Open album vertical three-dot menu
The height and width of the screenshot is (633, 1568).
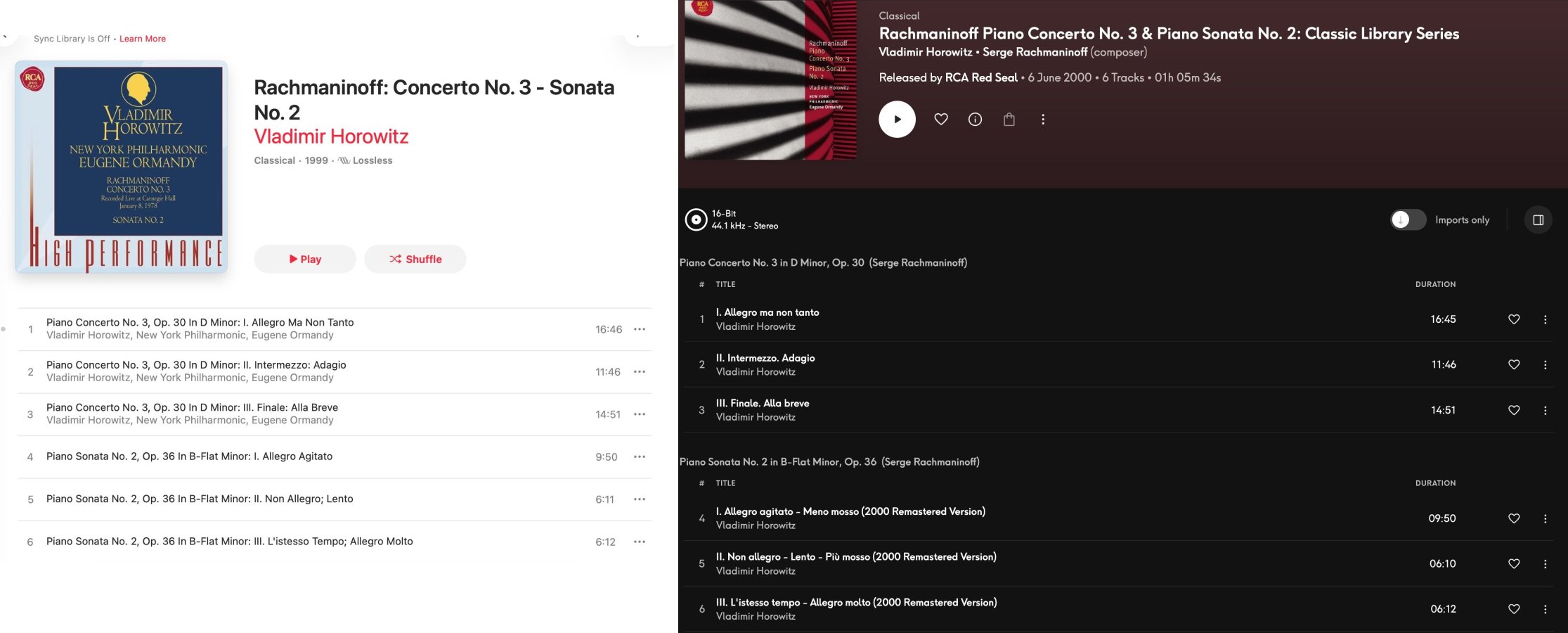pos(1043,120)
